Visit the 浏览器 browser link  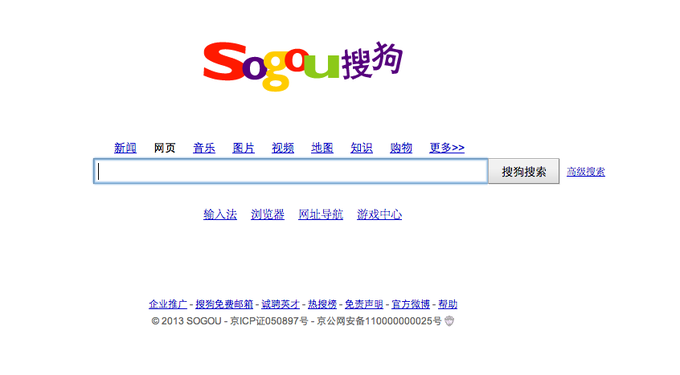[x=268, y=214]
